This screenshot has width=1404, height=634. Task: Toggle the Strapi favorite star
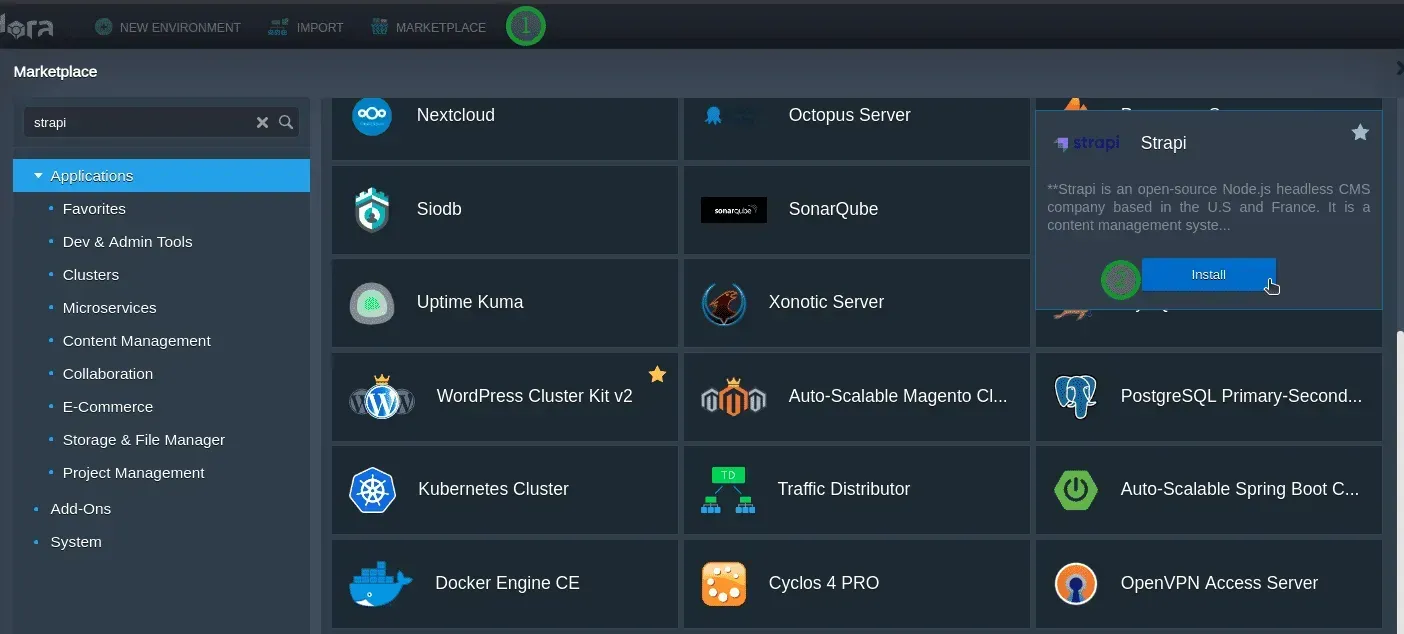pyautogui.click(x=1360, y=133)
